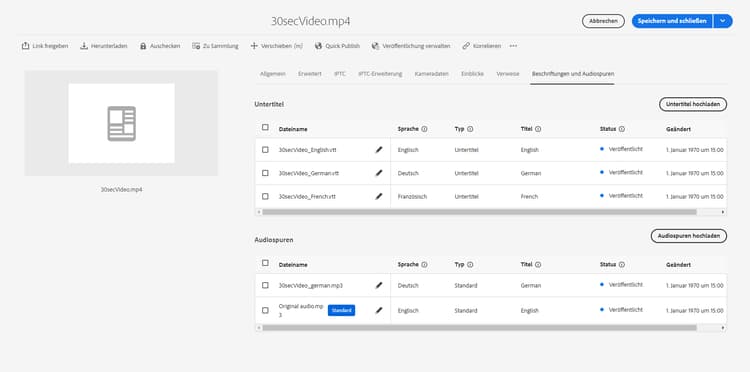The height and width of the screenshot is (372, 750).
Task: Select Beschriftungen und Audiospuren tab
Action: (573, 74)
